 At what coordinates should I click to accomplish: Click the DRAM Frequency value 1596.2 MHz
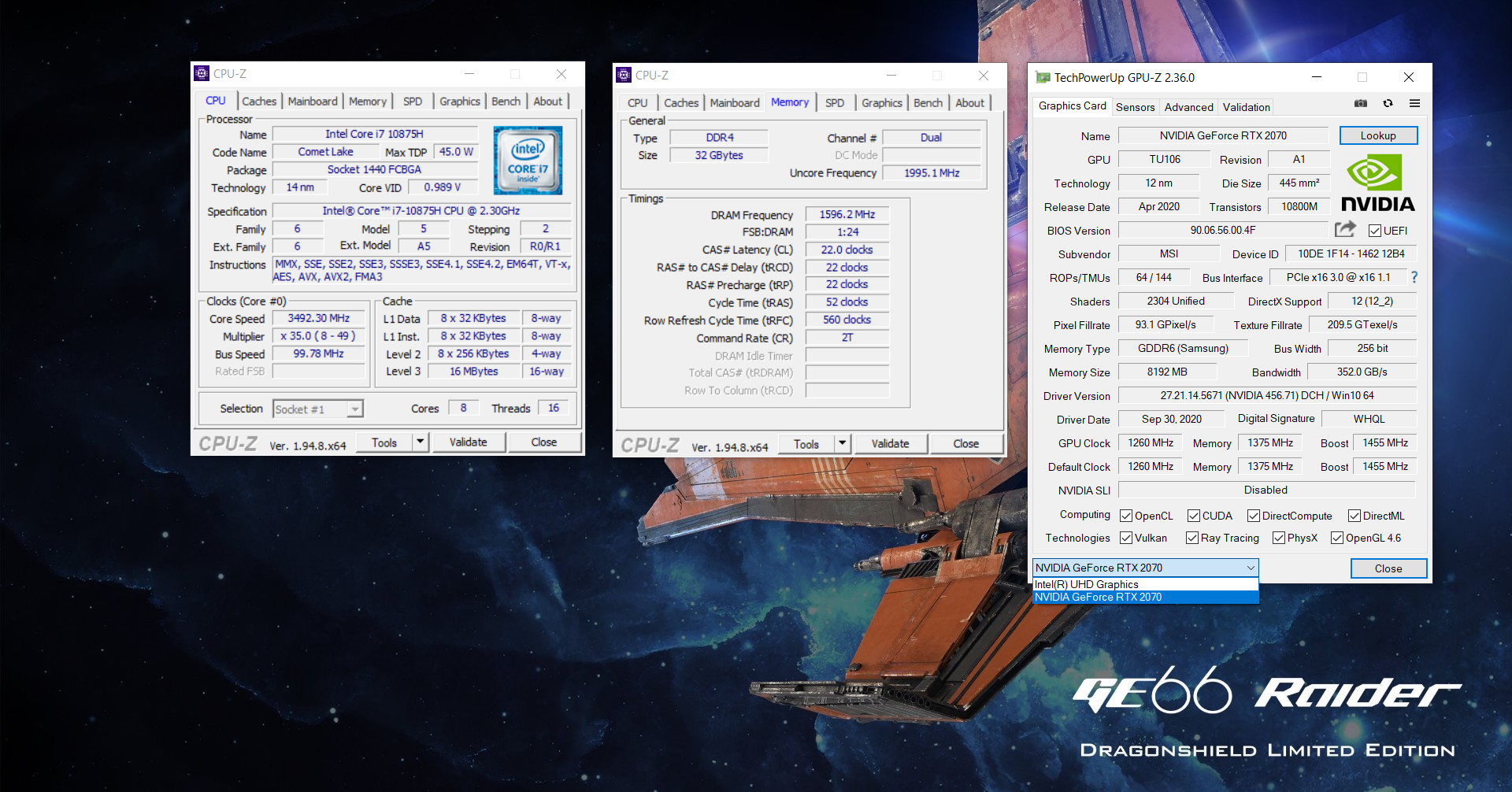pyautogui.click(x=847, y=214)
